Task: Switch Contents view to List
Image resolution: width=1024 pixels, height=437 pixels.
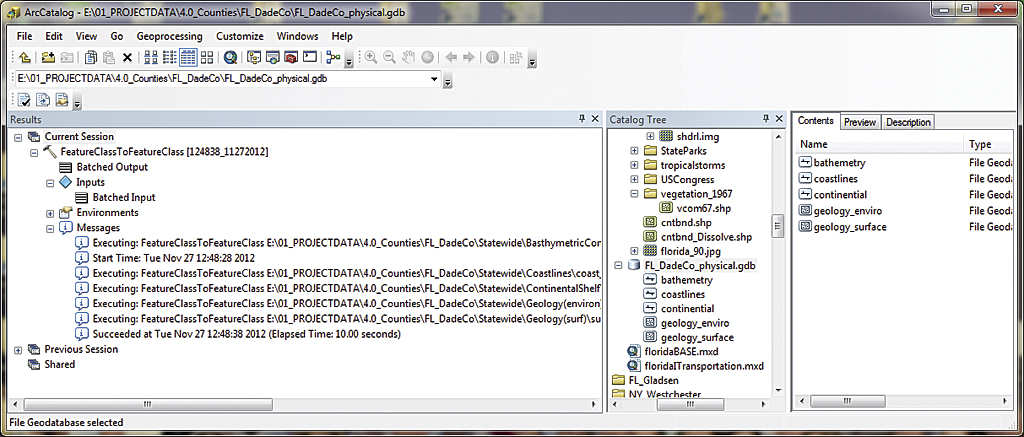Action: (169, 57)
